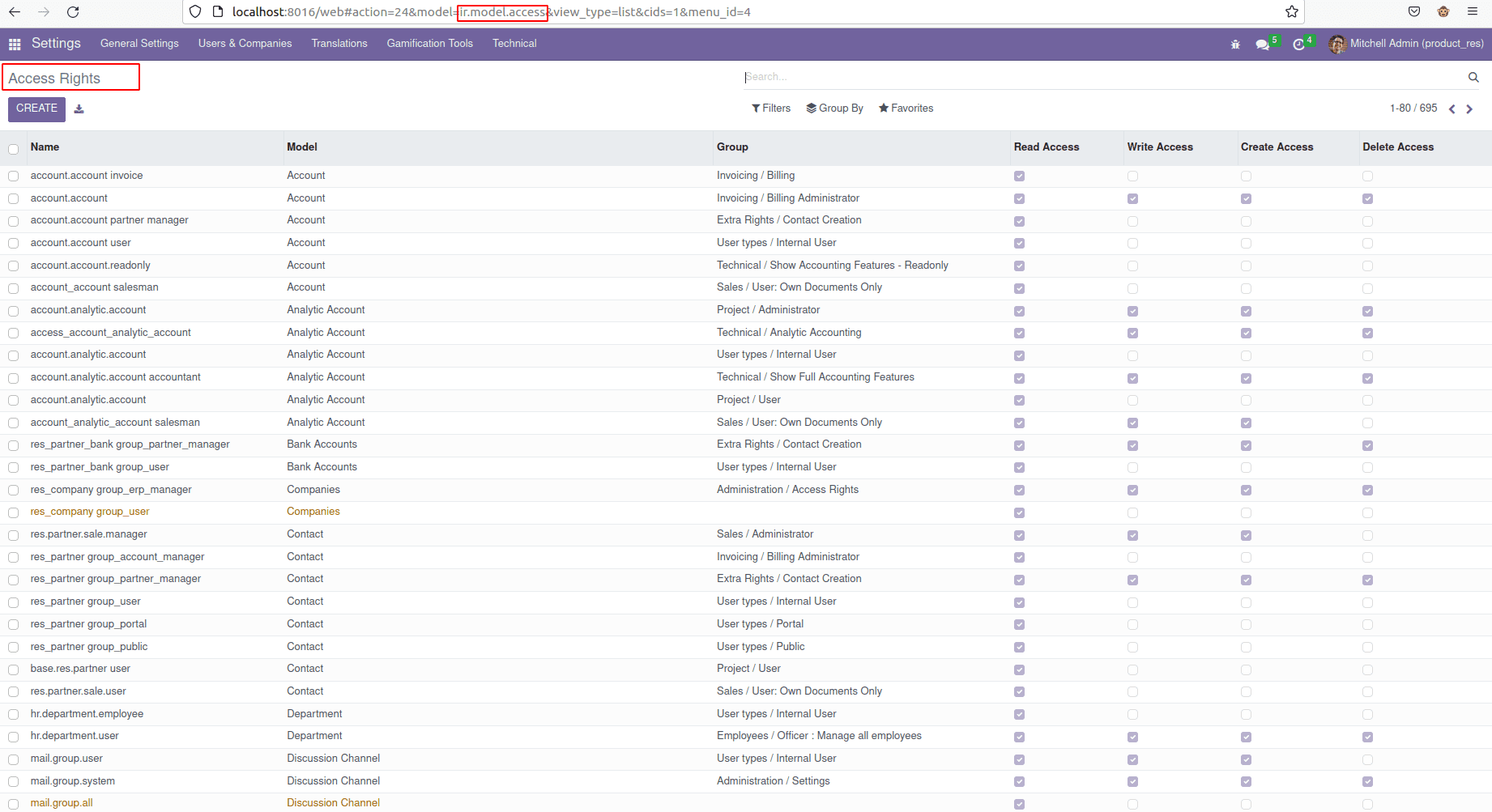Click group Employees / Officer : Manage all employees
The width and height of the screenshot is (1492, 812).
(819, 736)
